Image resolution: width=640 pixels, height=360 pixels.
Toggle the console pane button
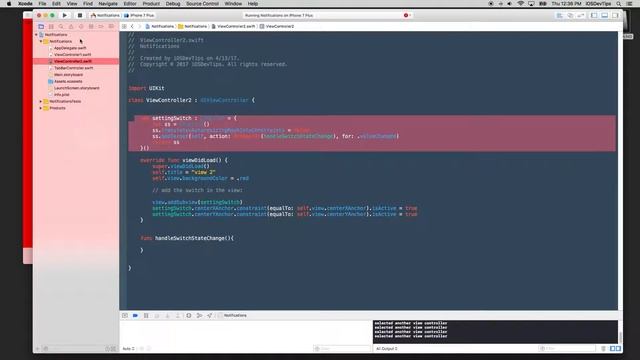click(x=618, y=349)
